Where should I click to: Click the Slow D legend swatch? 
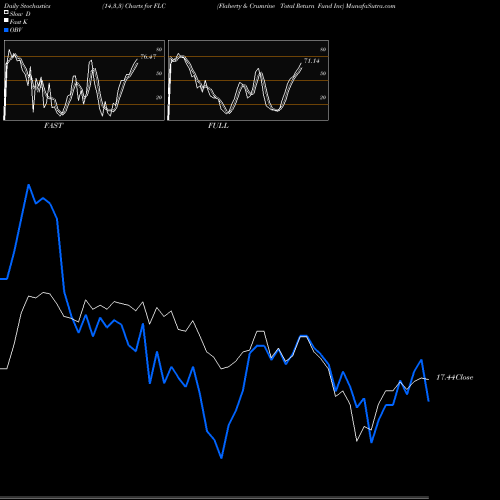(6, 13)
